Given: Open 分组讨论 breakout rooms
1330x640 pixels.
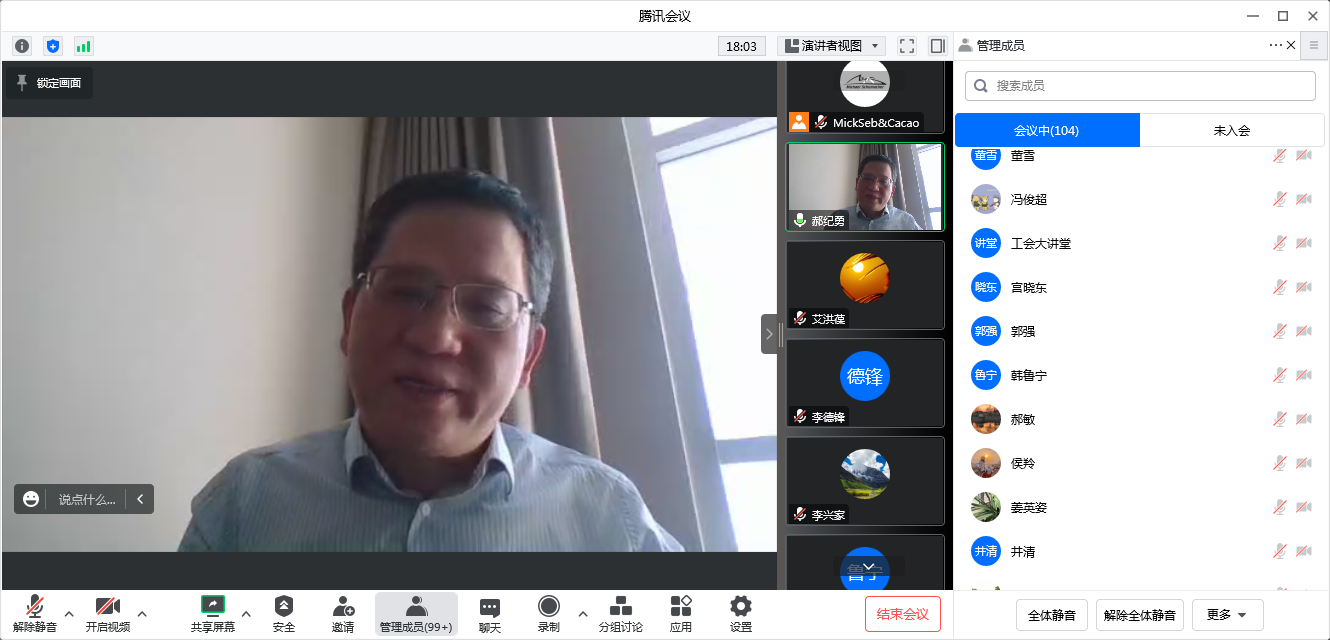Looking at the screenshot, I should point(620,613).
